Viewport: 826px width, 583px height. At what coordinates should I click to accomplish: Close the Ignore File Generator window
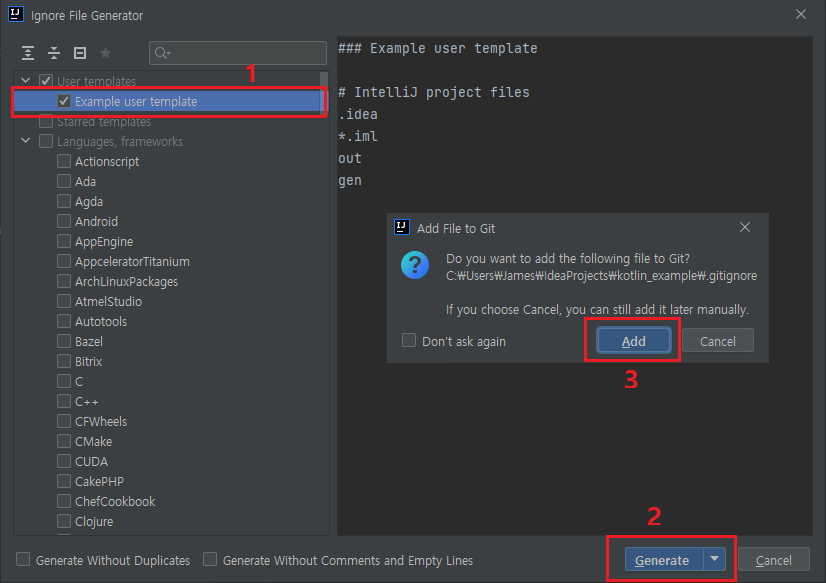[x=801, y=14]
